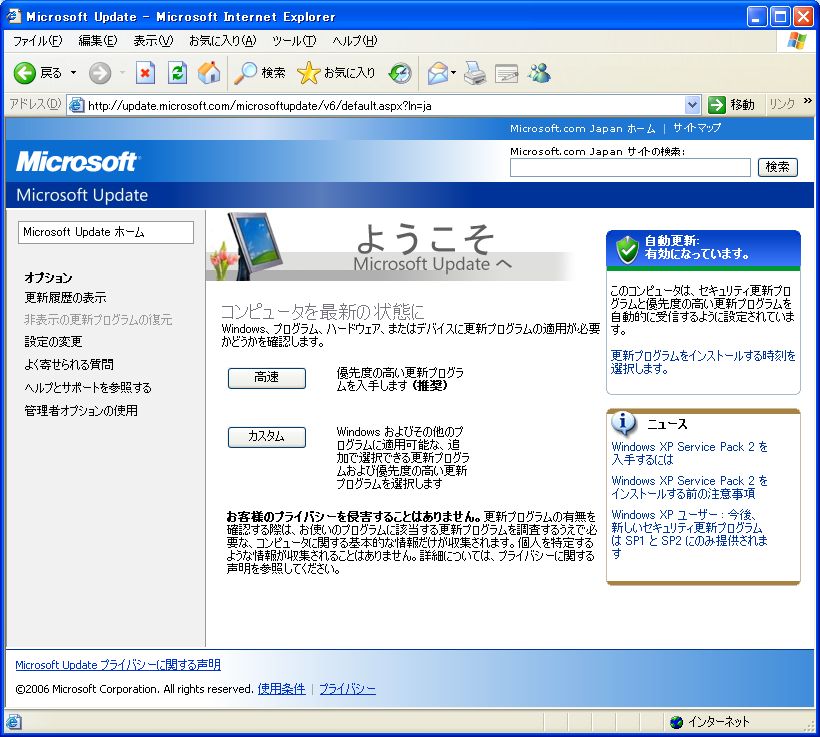Screen dimensions: 820x737
Task: Click the welcome monitor banner image
Action: [x=246, y=246]
